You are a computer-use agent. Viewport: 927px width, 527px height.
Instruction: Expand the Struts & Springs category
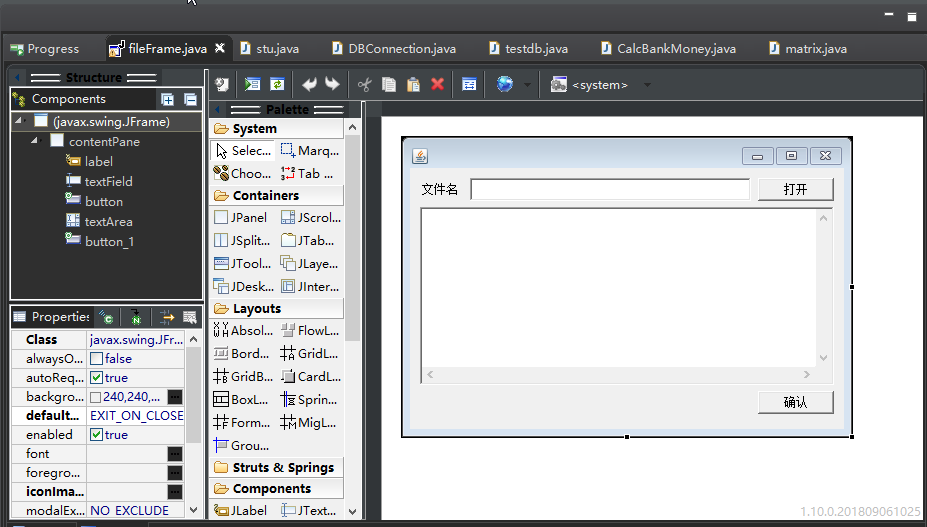pos(276,467)
